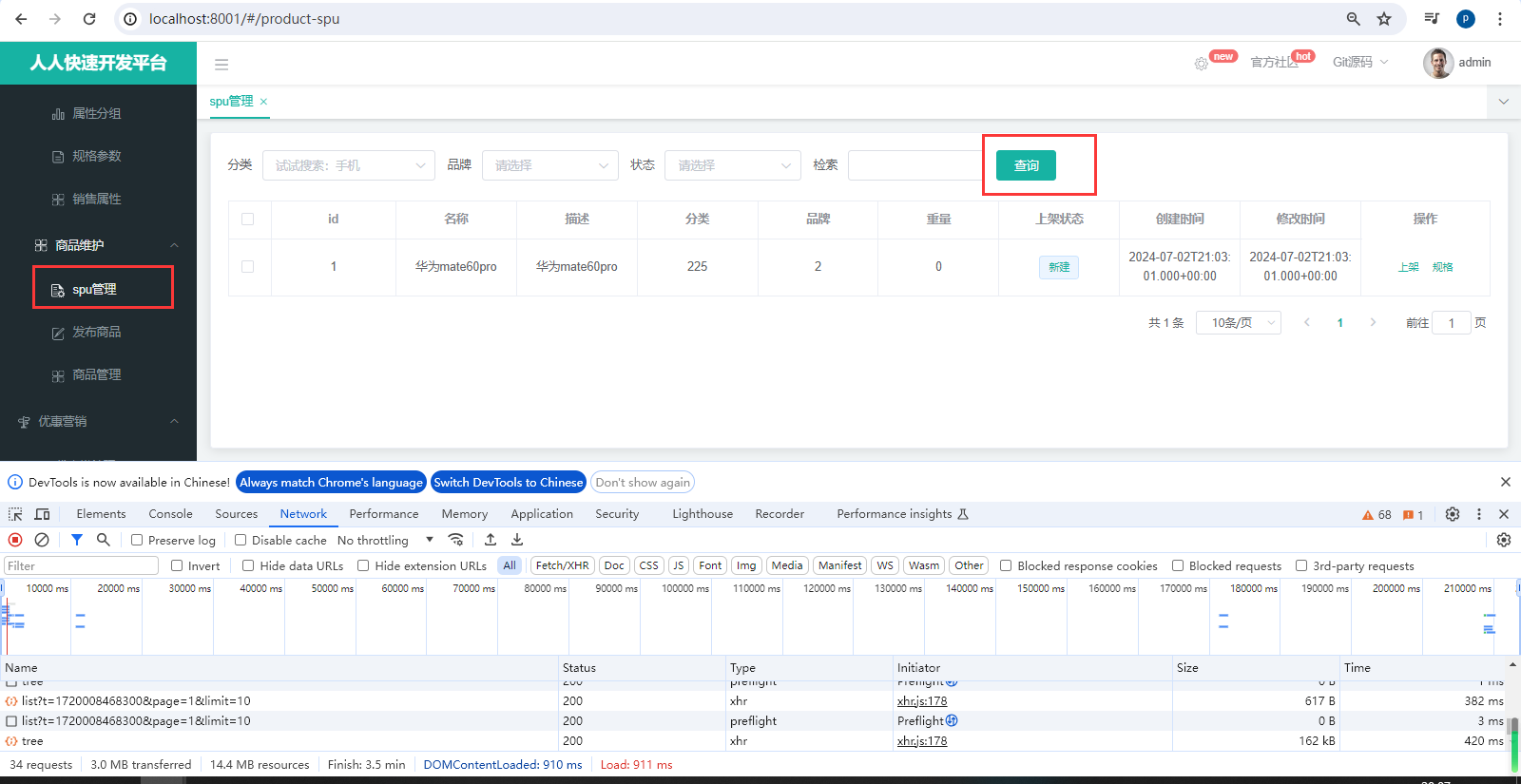Toggle DevTools device toolbar icon

[42, 514]
